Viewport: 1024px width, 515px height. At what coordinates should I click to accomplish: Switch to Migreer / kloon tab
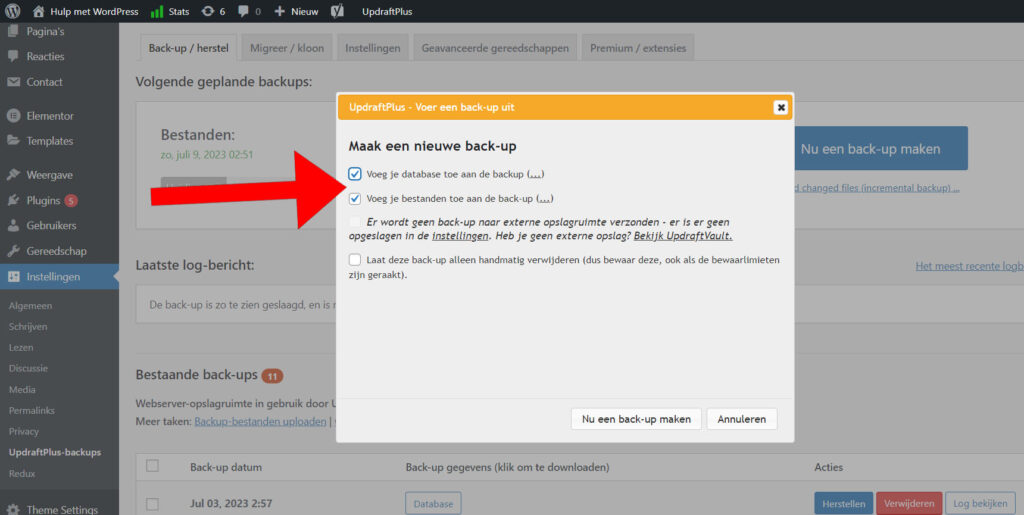point(287,48)
